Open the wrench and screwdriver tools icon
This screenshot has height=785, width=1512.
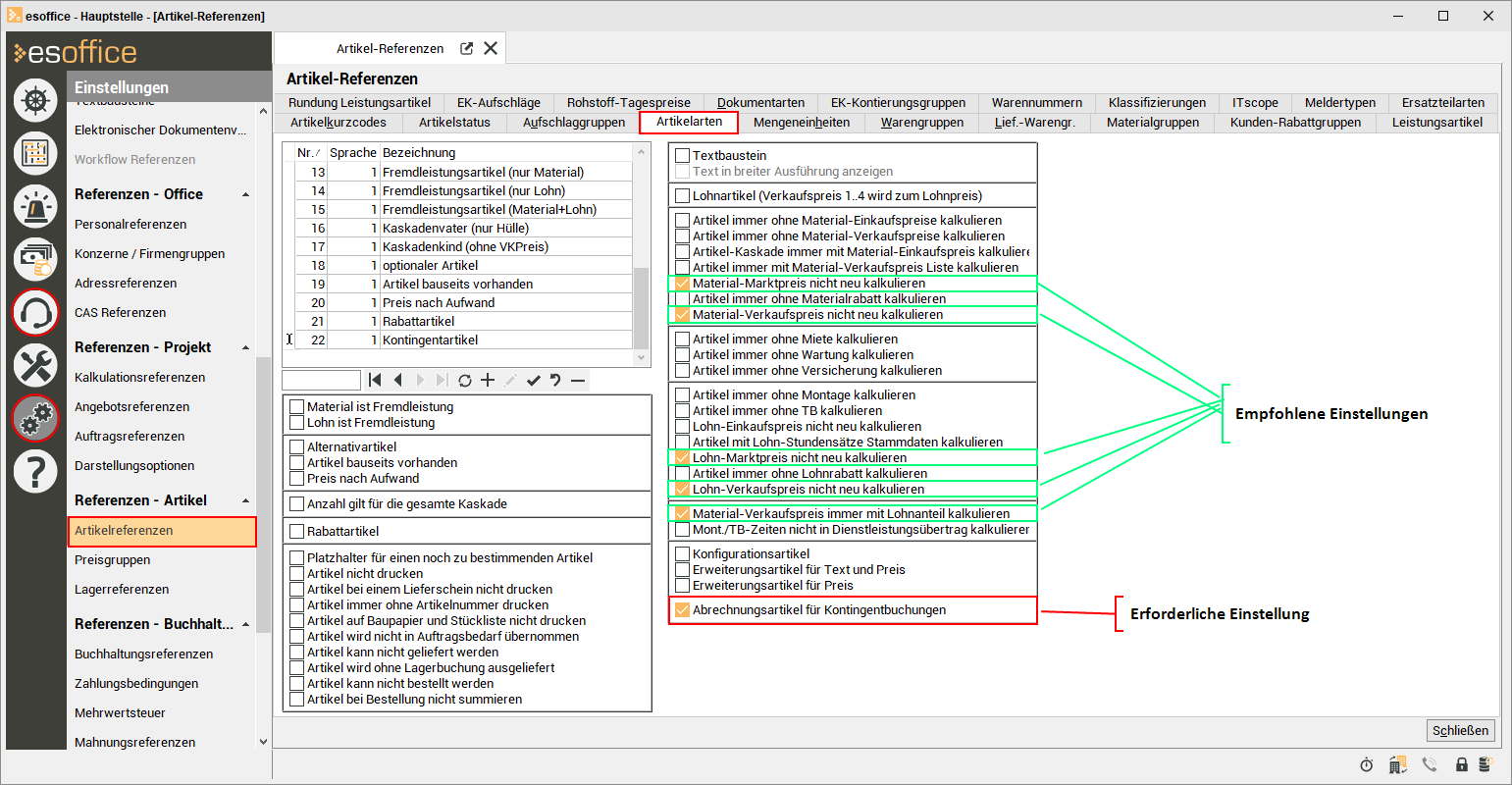35,365
